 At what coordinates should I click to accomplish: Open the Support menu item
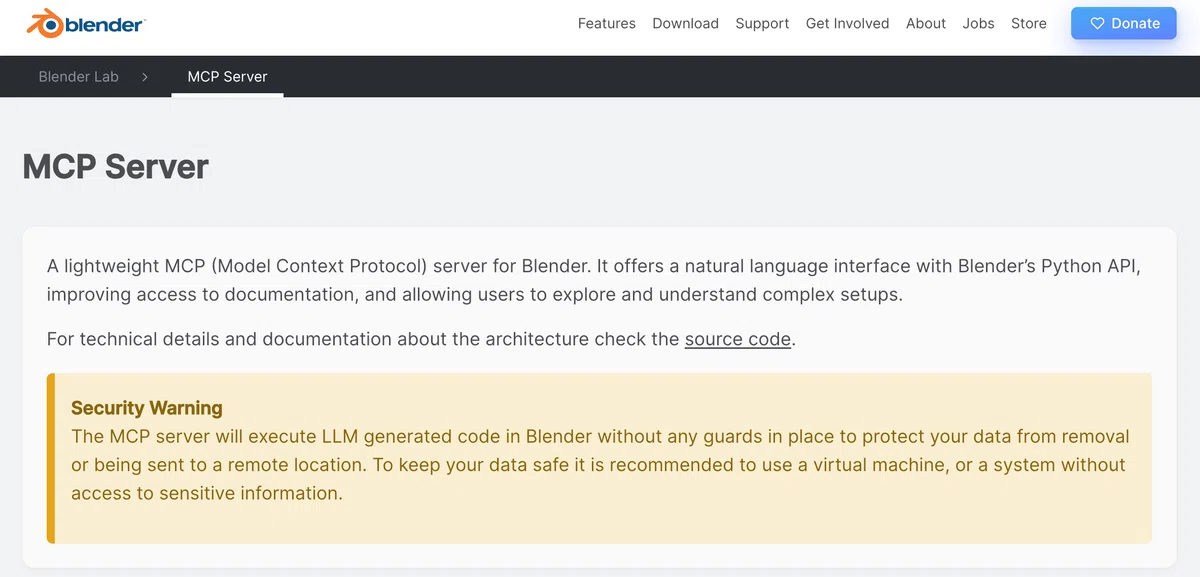point(762,23)
